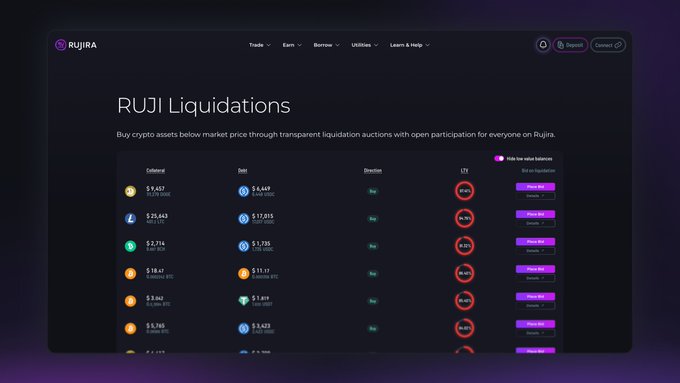Toggle Hide low value balances switch
The height and width of the screenshot is (383, 680).
pyautogui.click(x=499, y=158)
